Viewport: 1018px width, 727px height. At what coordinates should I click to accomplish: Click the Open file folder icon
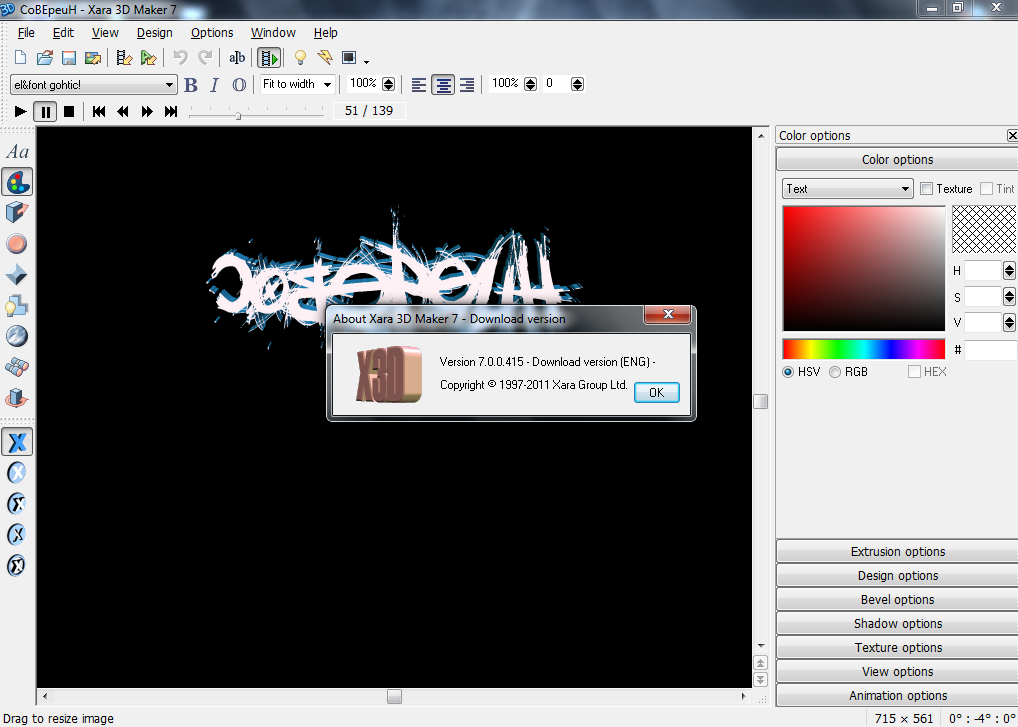point(45,58)
